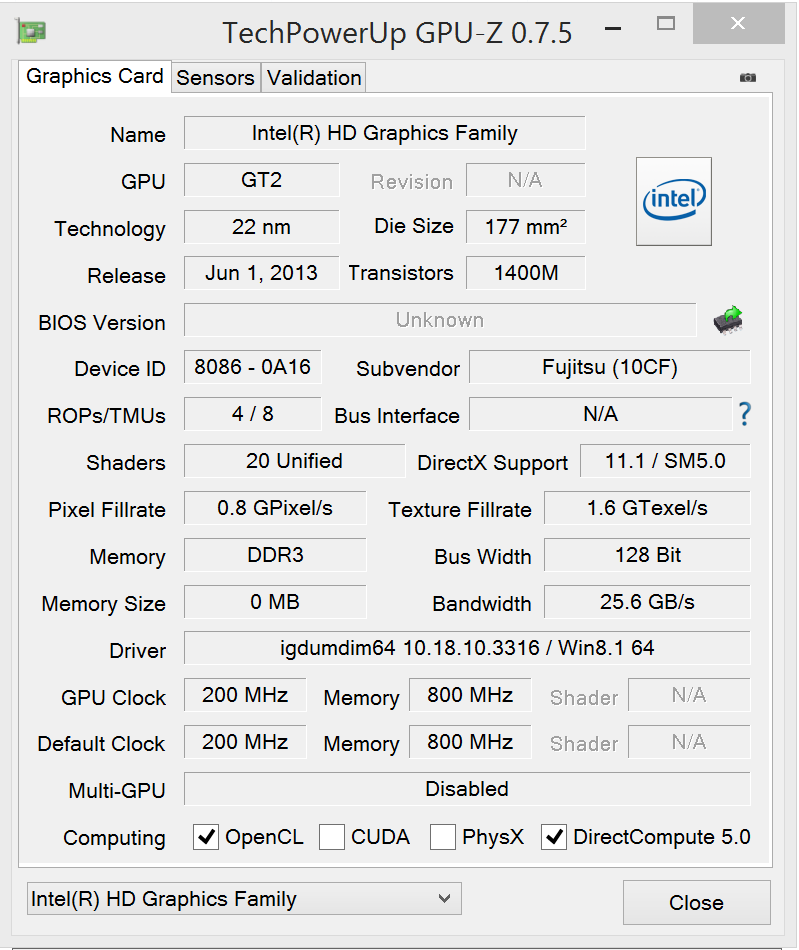
Task: Click the Bus Interface question mark
Action: 744,414
